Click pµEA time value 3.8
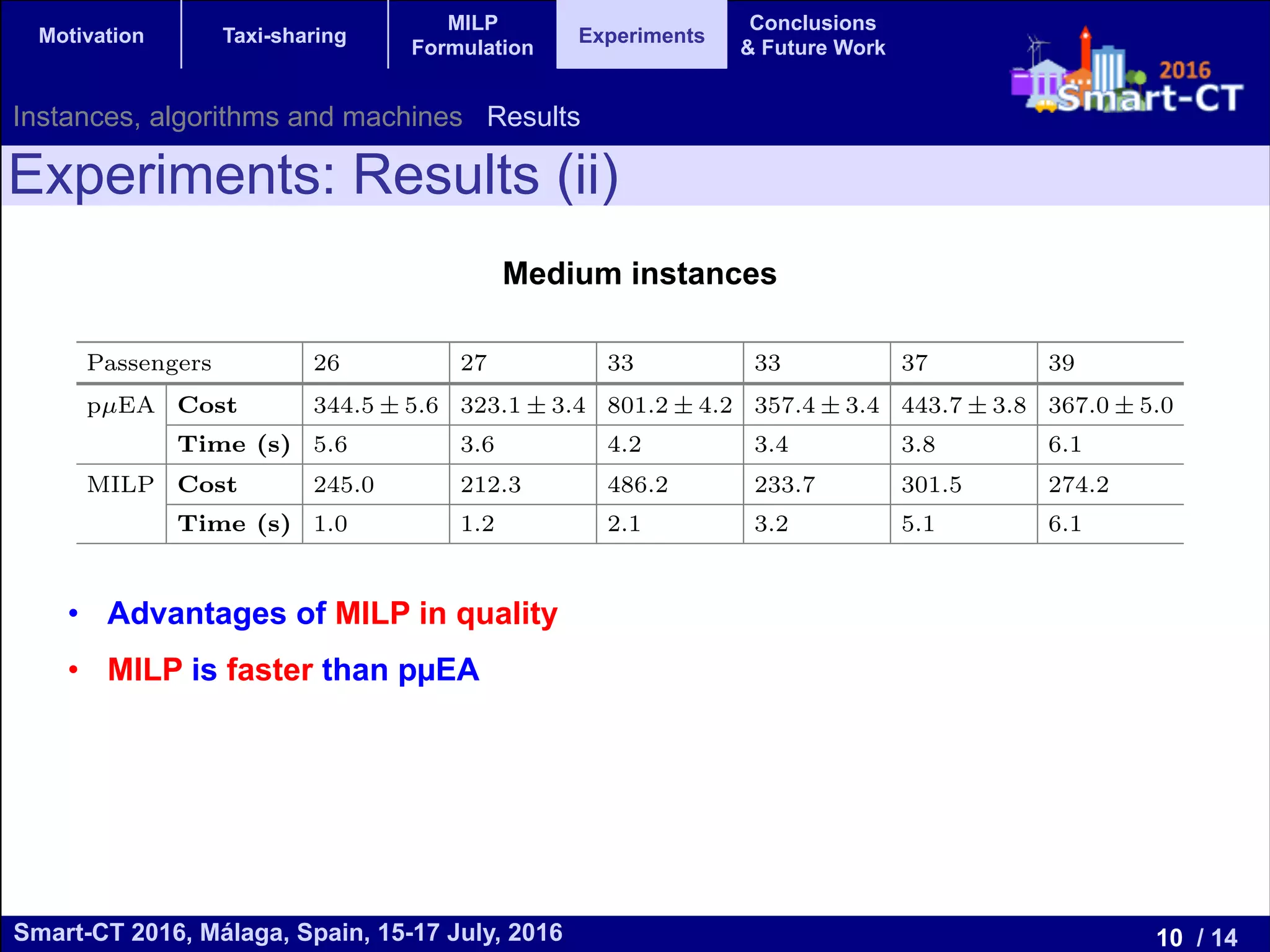The height and width of the screenshot is (952, 1270). pyautogui.click(x=918, y=444)
